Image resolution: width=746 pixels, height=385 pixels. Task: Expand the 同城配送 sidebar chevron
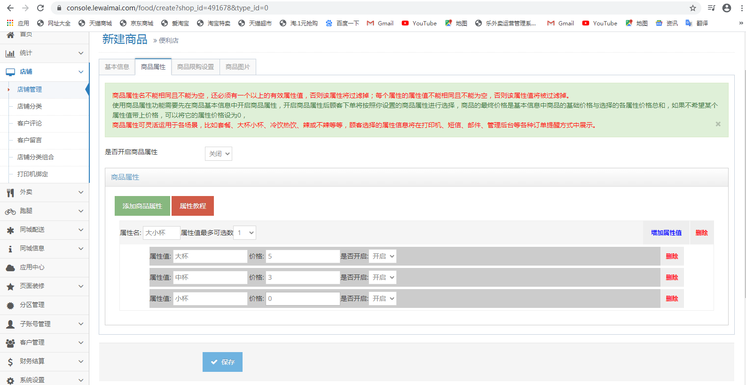(x=81, y=230)
